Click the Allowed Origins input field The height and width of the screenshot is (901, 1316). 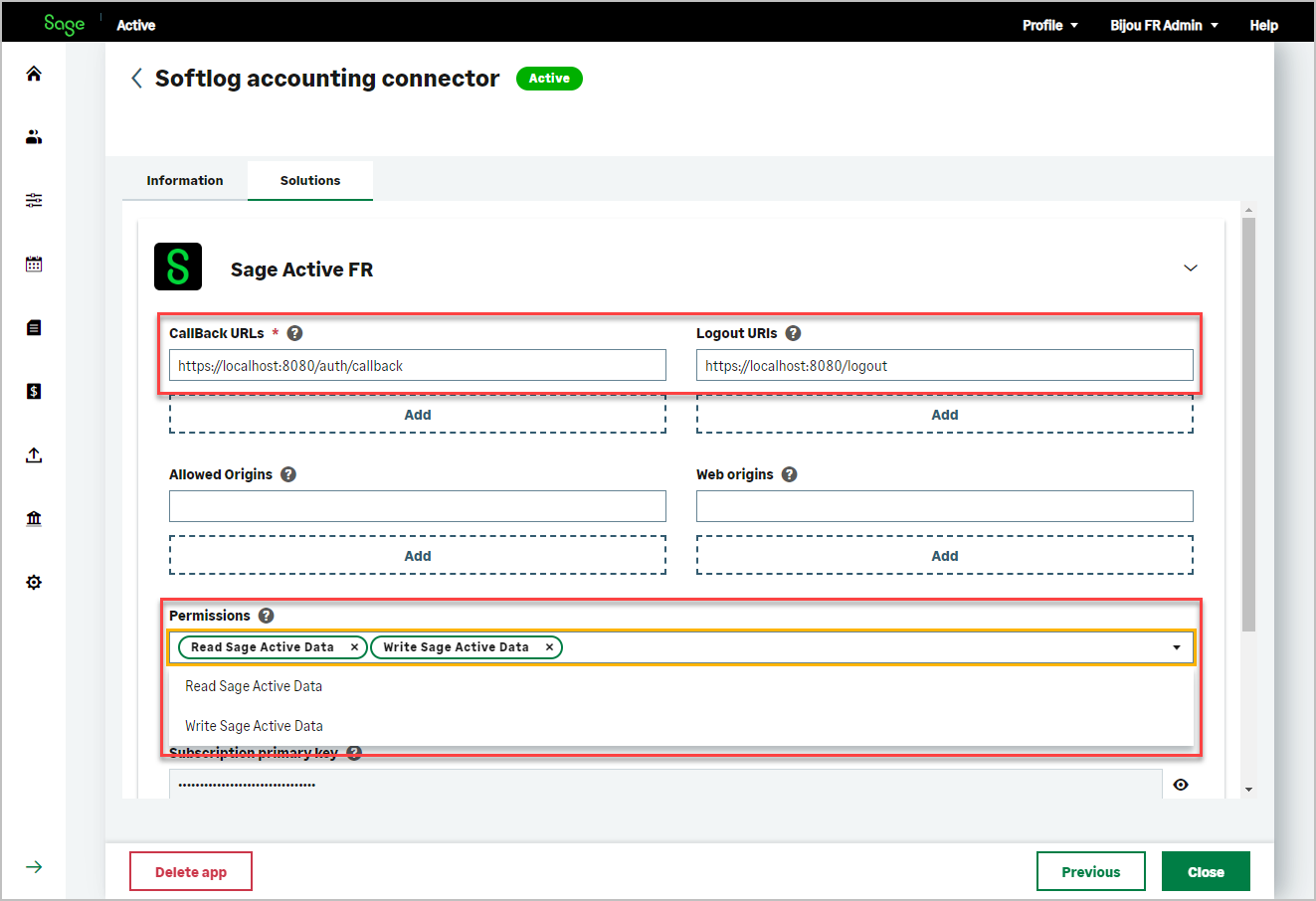coord(418,506)
